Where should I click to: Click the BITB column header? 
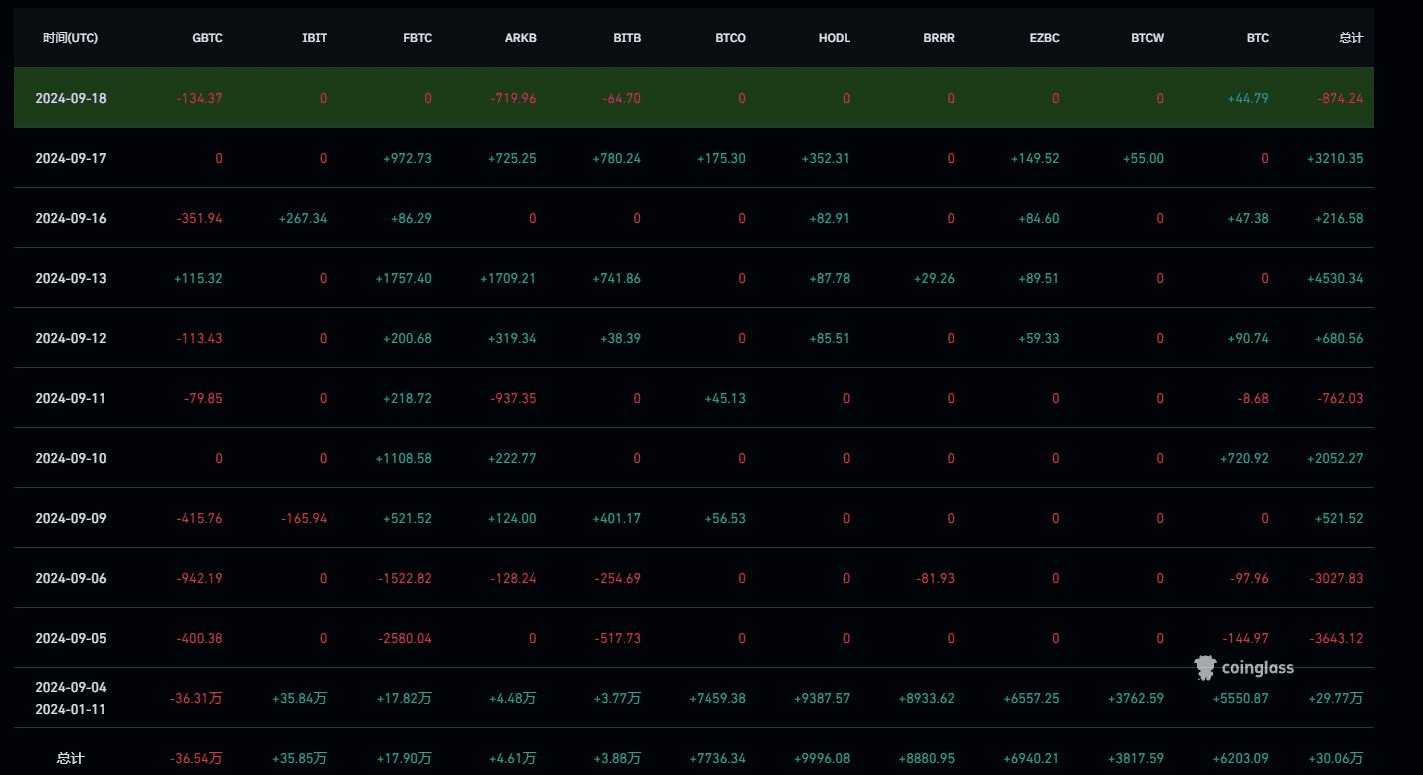tap(627, 38)
